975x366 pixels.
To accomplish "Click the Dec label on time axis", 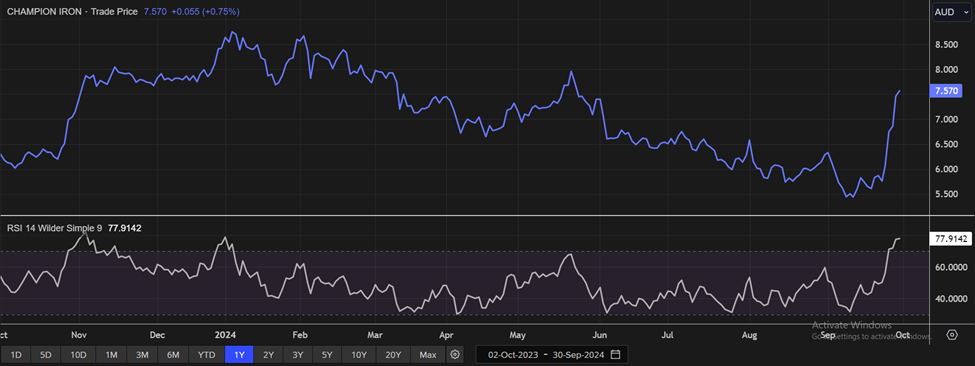I will (x=157, y=335).
